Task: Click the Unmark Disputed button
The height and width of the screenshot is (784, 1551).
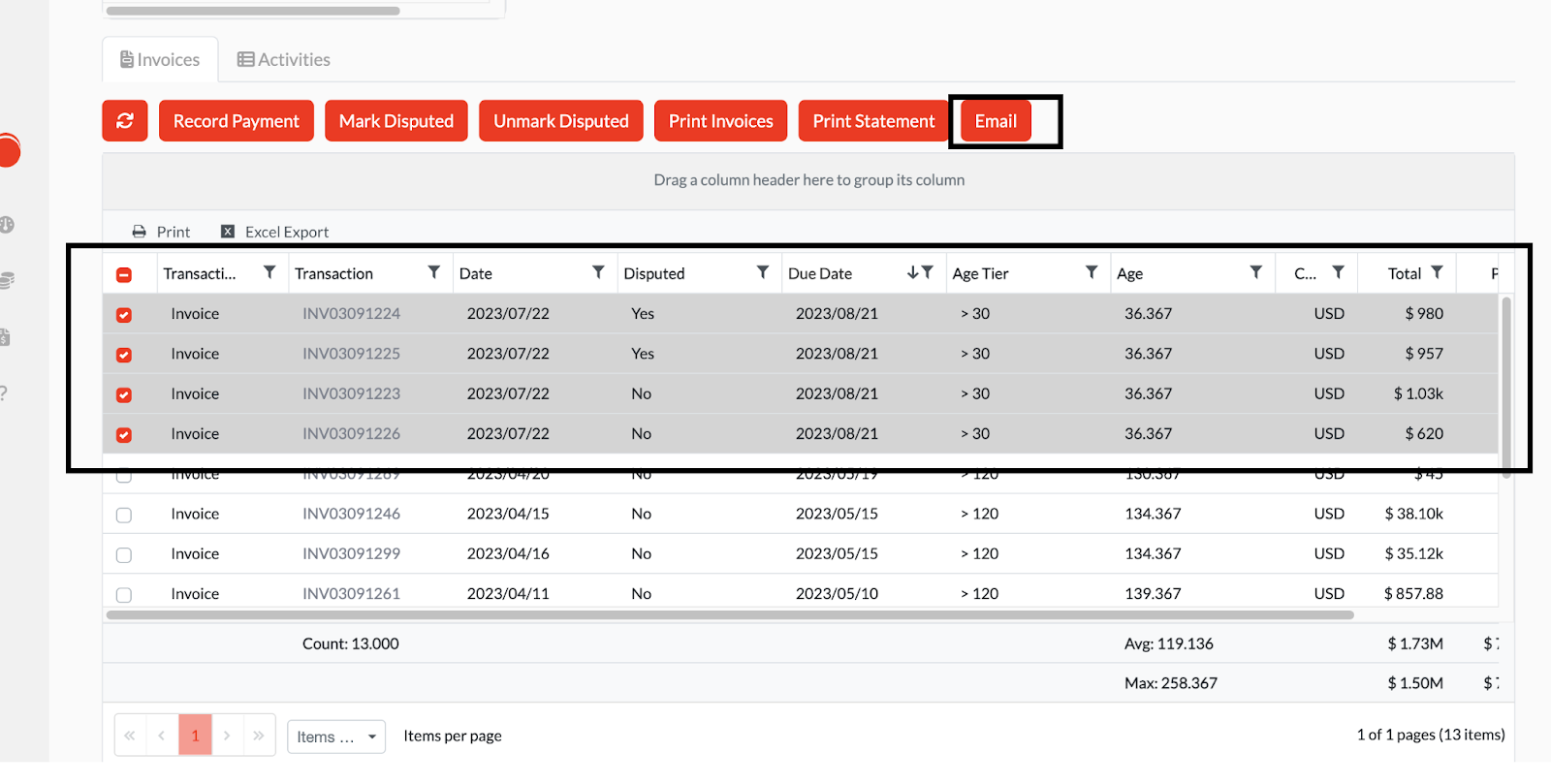Action: 561,121
